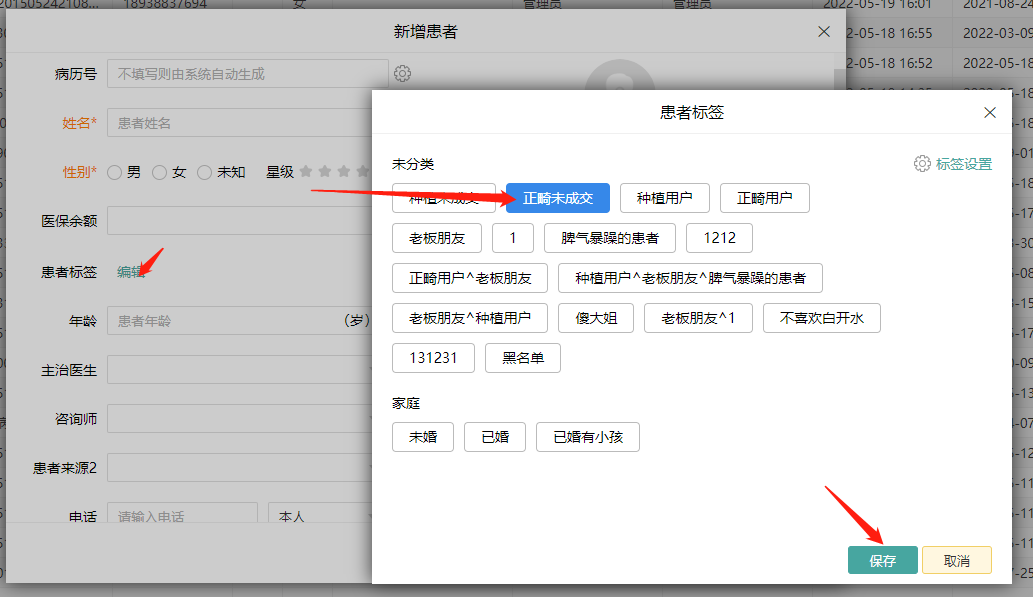Toggle the 正畸未成交 tag

coord(558,198)
